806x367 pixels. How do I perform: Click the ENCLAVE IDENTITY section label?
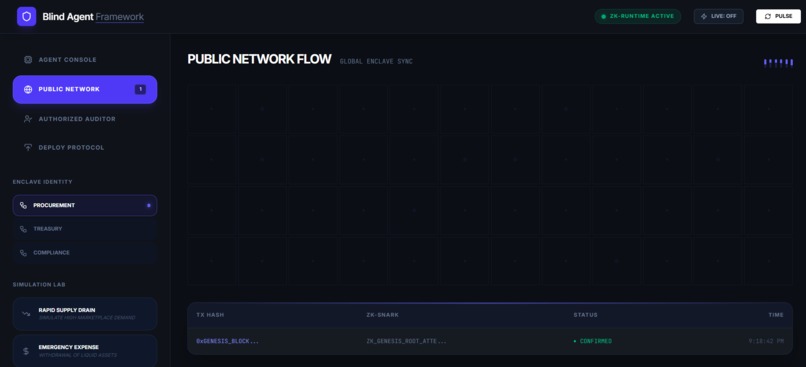click(x=43, y=182)
